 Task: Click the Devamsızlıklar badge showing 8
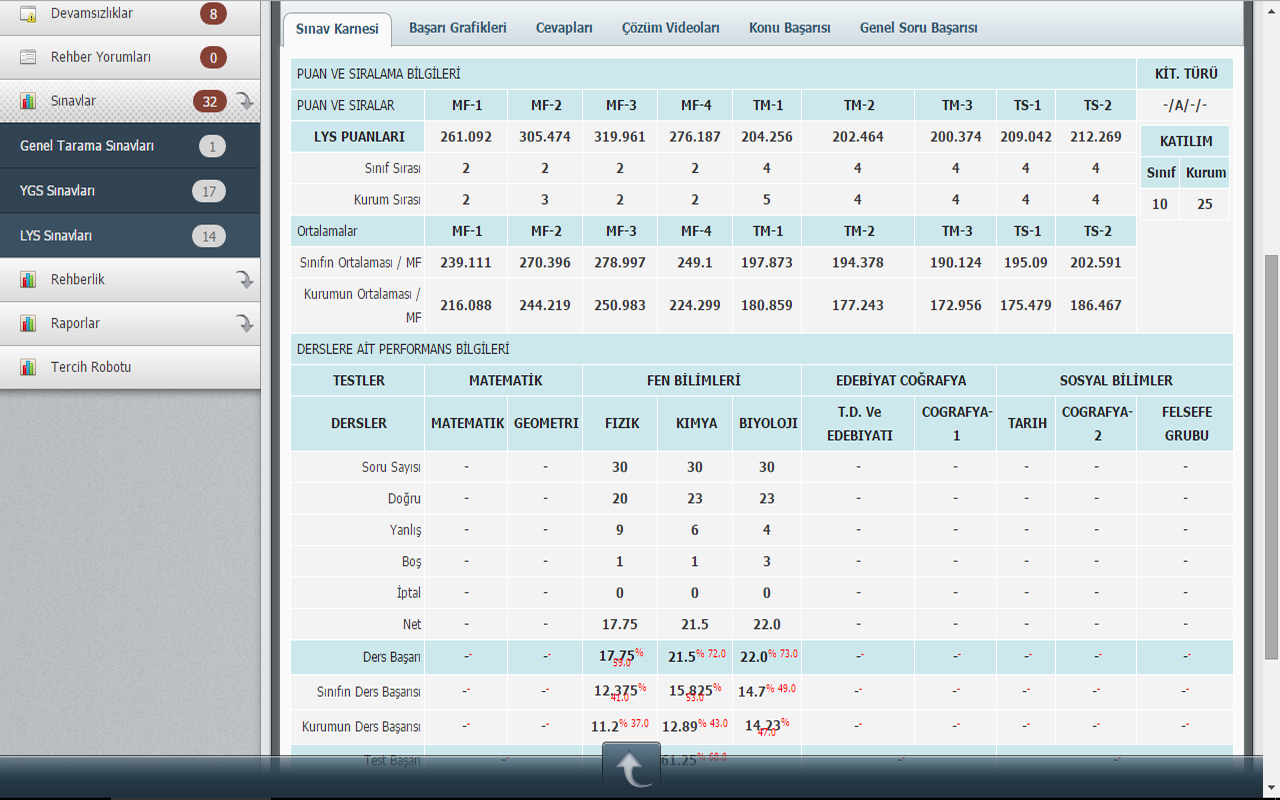coord(212,14)
